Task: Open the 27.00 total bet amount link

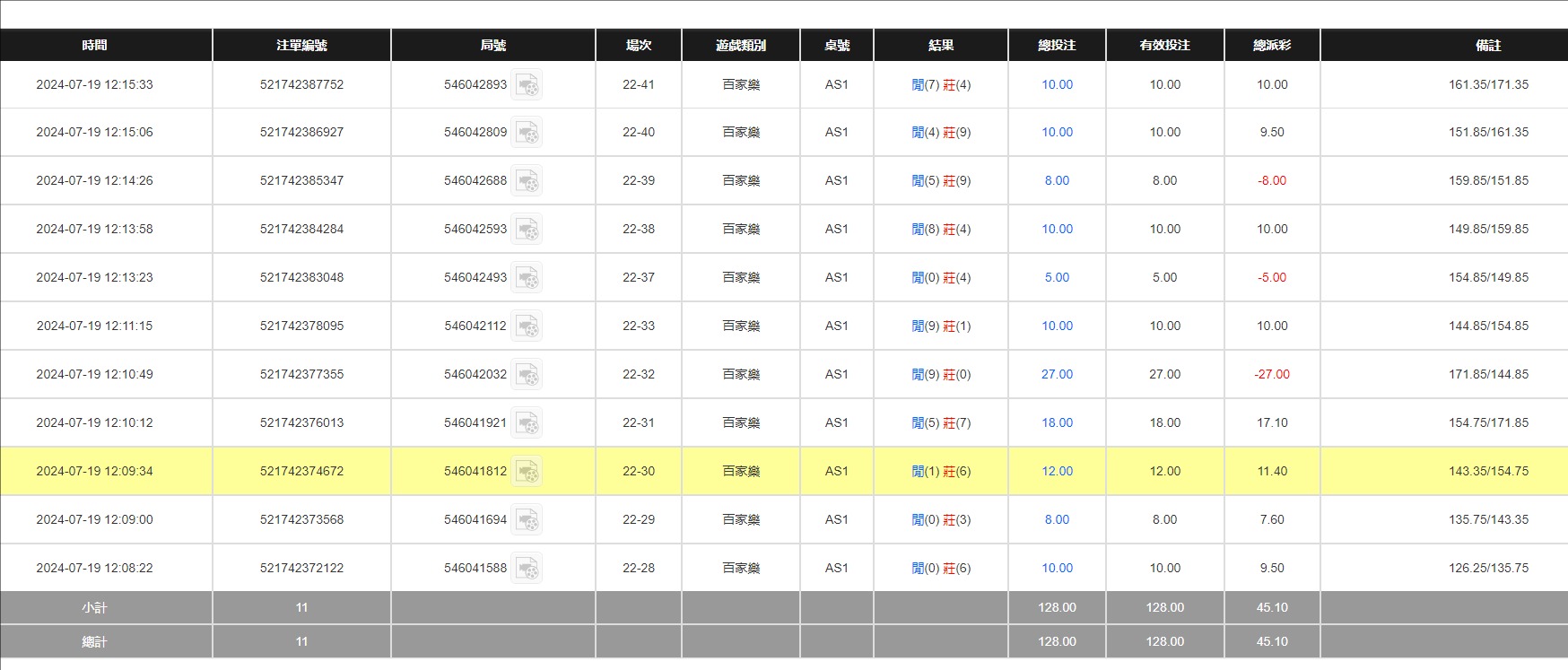Action: 1057,375
